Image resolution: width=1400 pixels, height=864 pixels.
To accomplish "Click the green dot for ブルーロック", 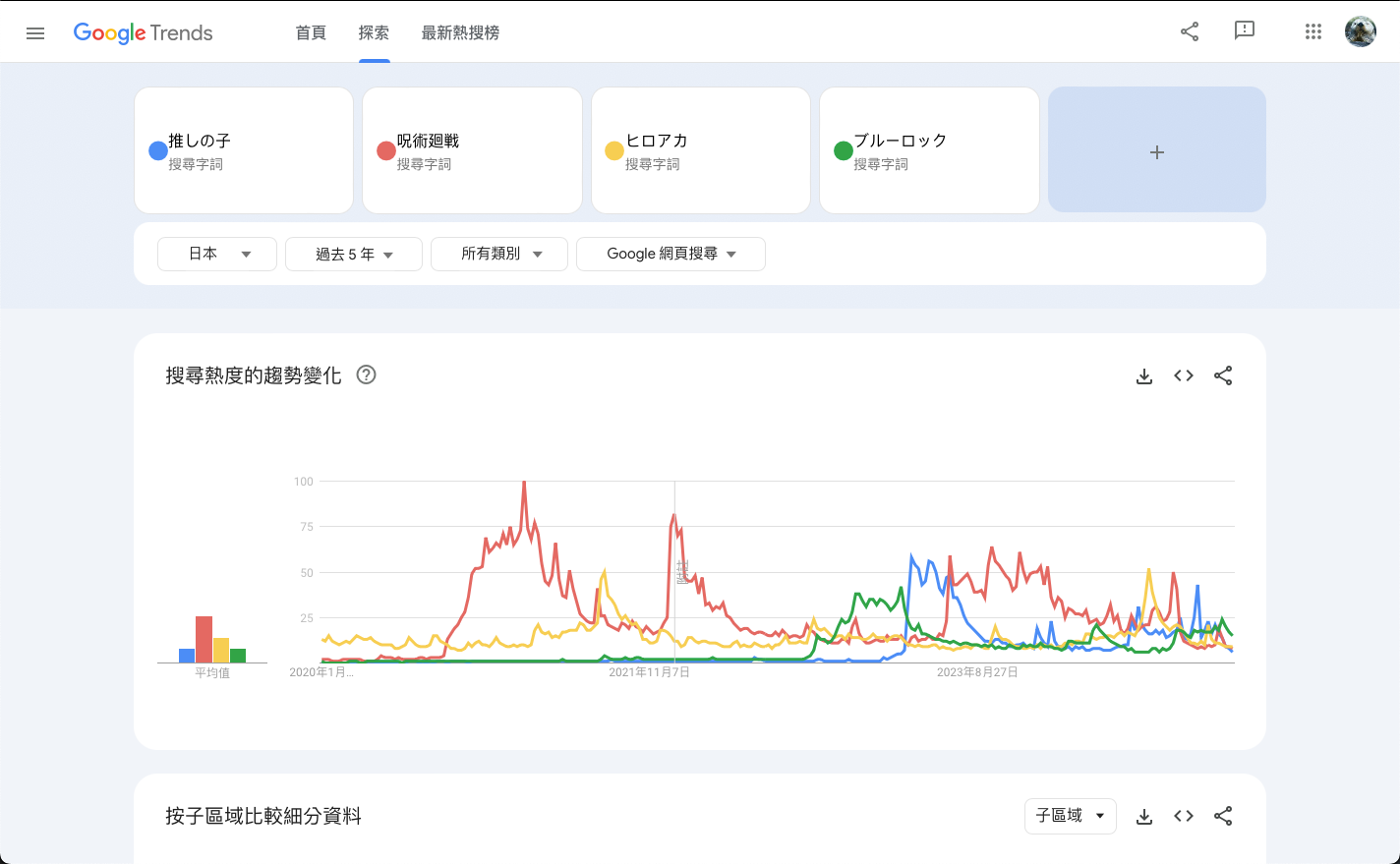I will click(x=844, y=150).
